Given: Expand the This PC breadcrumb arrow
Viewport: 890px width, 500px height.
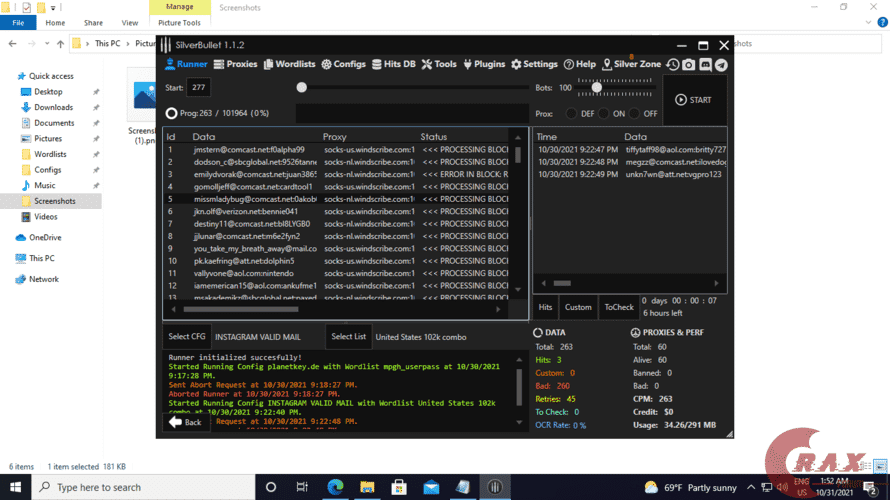Looking at the screenshot, I should (127, 44).
